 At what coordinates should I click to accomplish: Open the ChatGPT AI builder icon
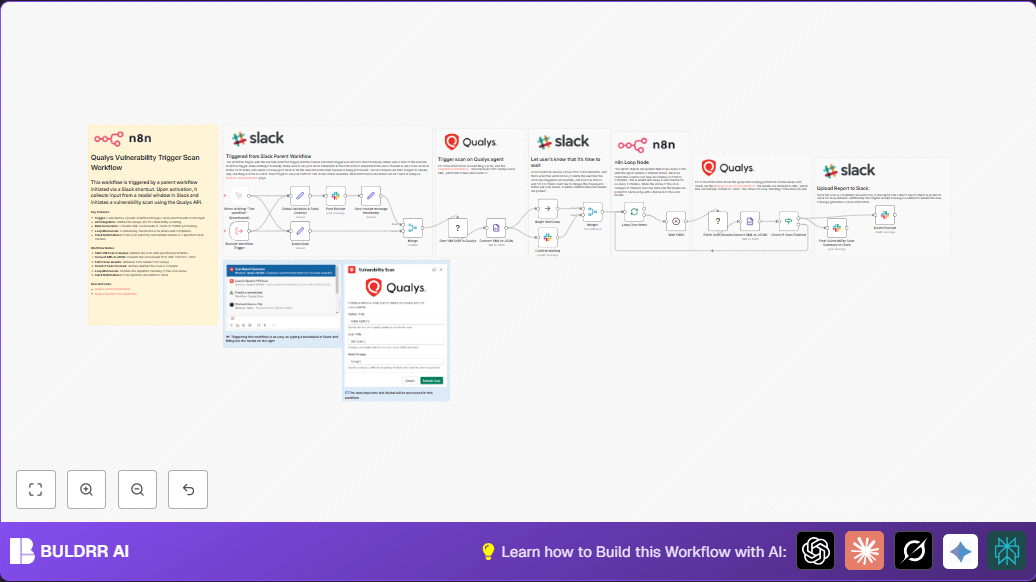tap(815, 551)
